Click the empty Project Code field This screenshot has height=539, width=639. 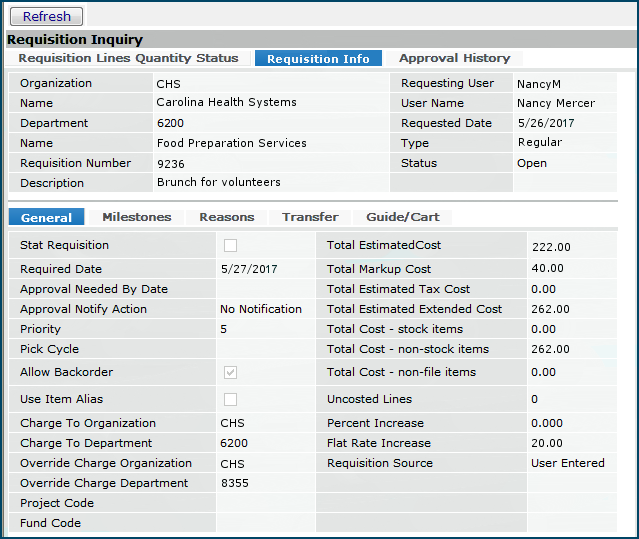[265, 503]
